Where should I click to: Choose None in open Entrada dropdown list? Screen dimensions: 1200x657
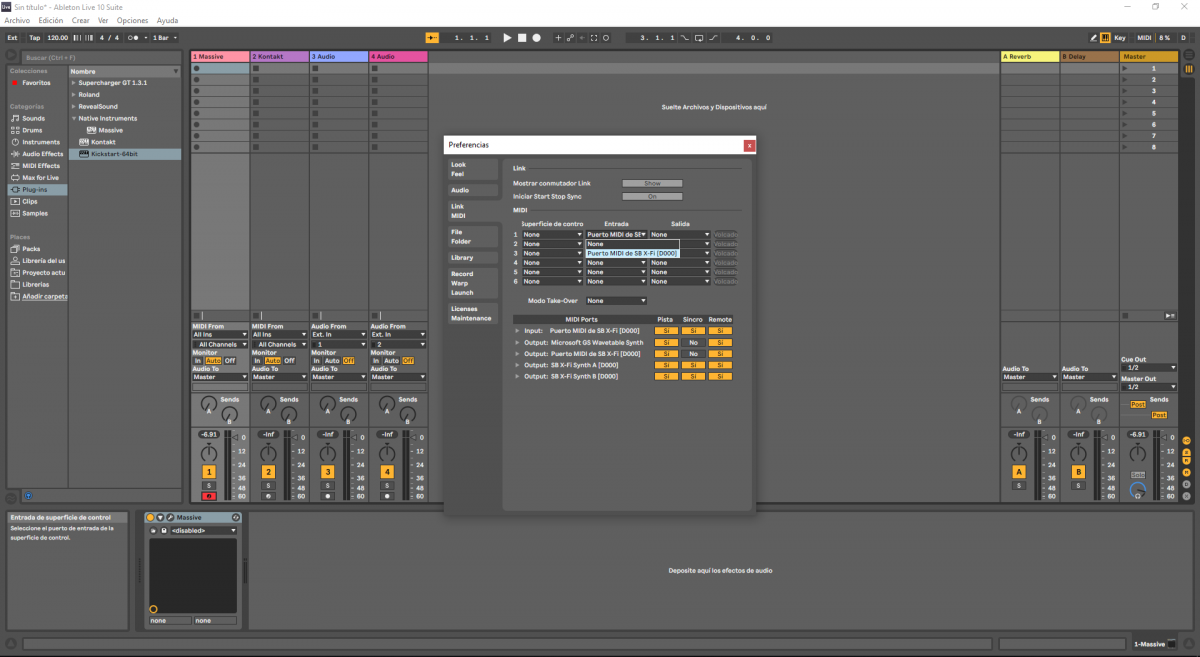(x=632, y=244)
